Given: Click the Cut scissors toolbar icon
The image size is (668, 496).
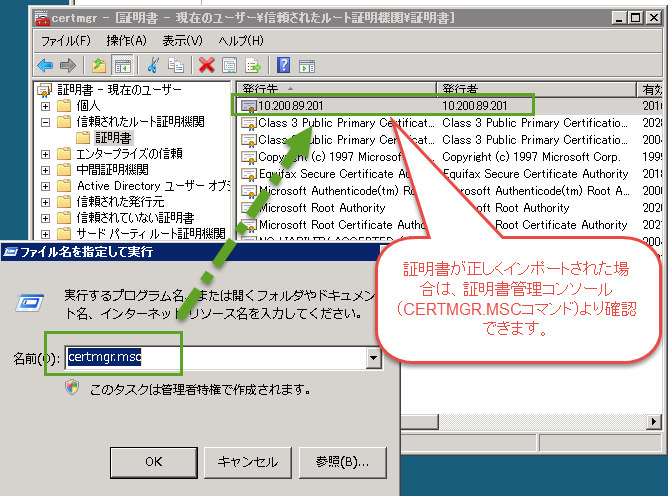Looking at the screenshot, I should point(153,66).
